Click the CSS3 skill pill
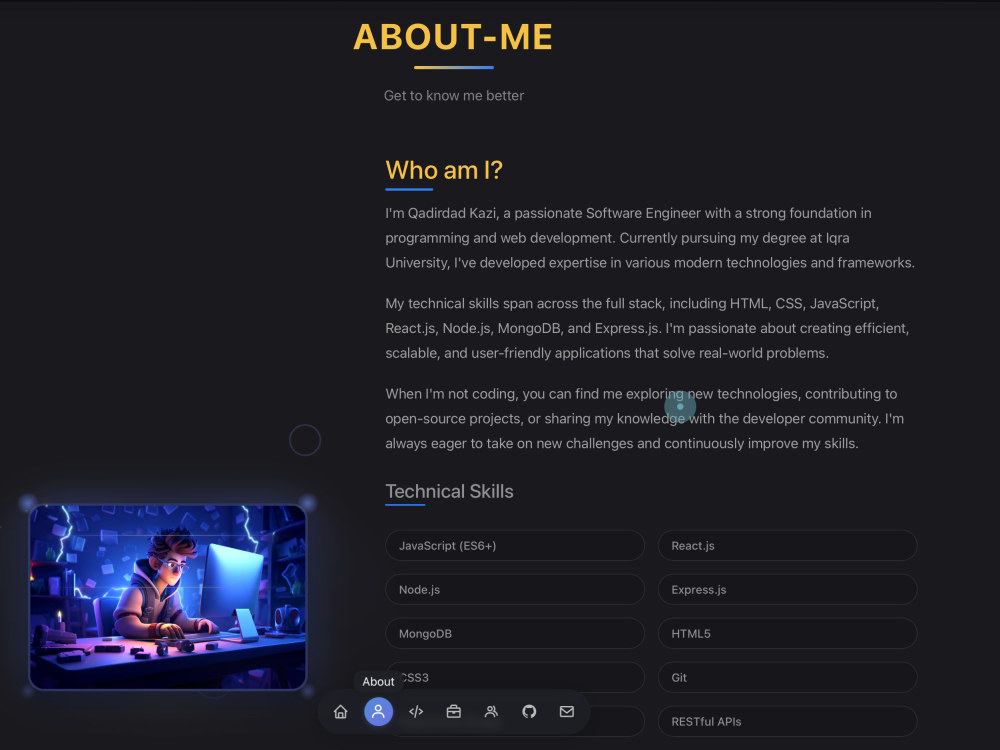This screenshot has height=750, width=1000. pyautogui.click(x=515, y=678)
